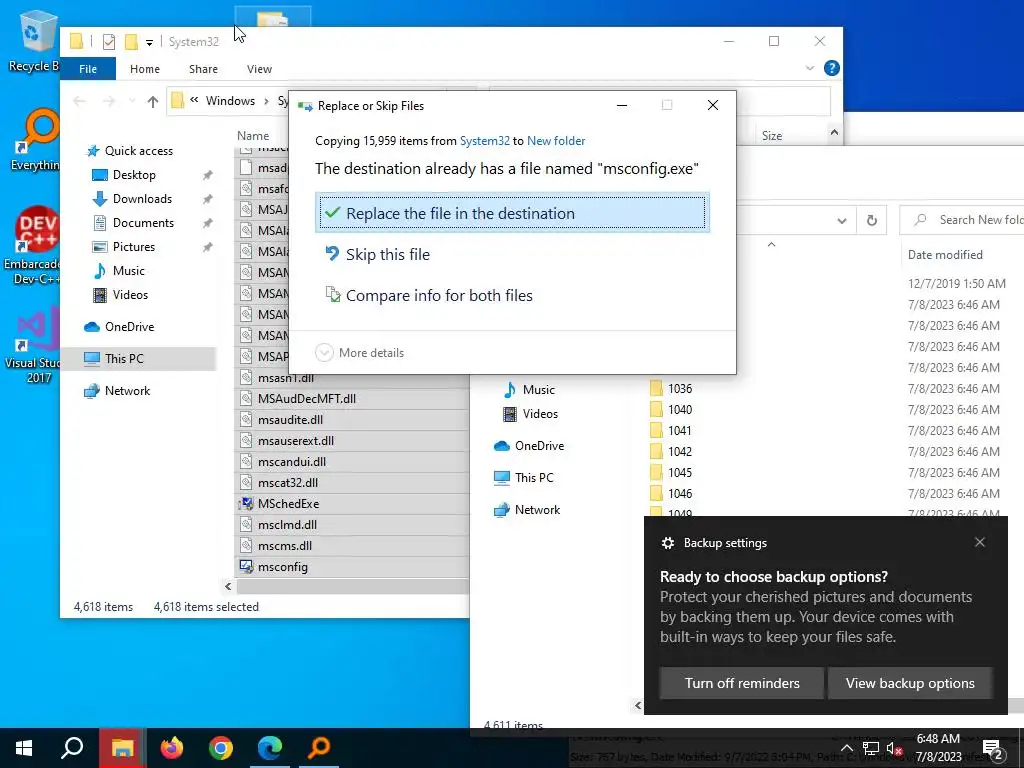Select Documents in System32 sidebar
Screen dimensions: 1024x768
pos(143,223)
